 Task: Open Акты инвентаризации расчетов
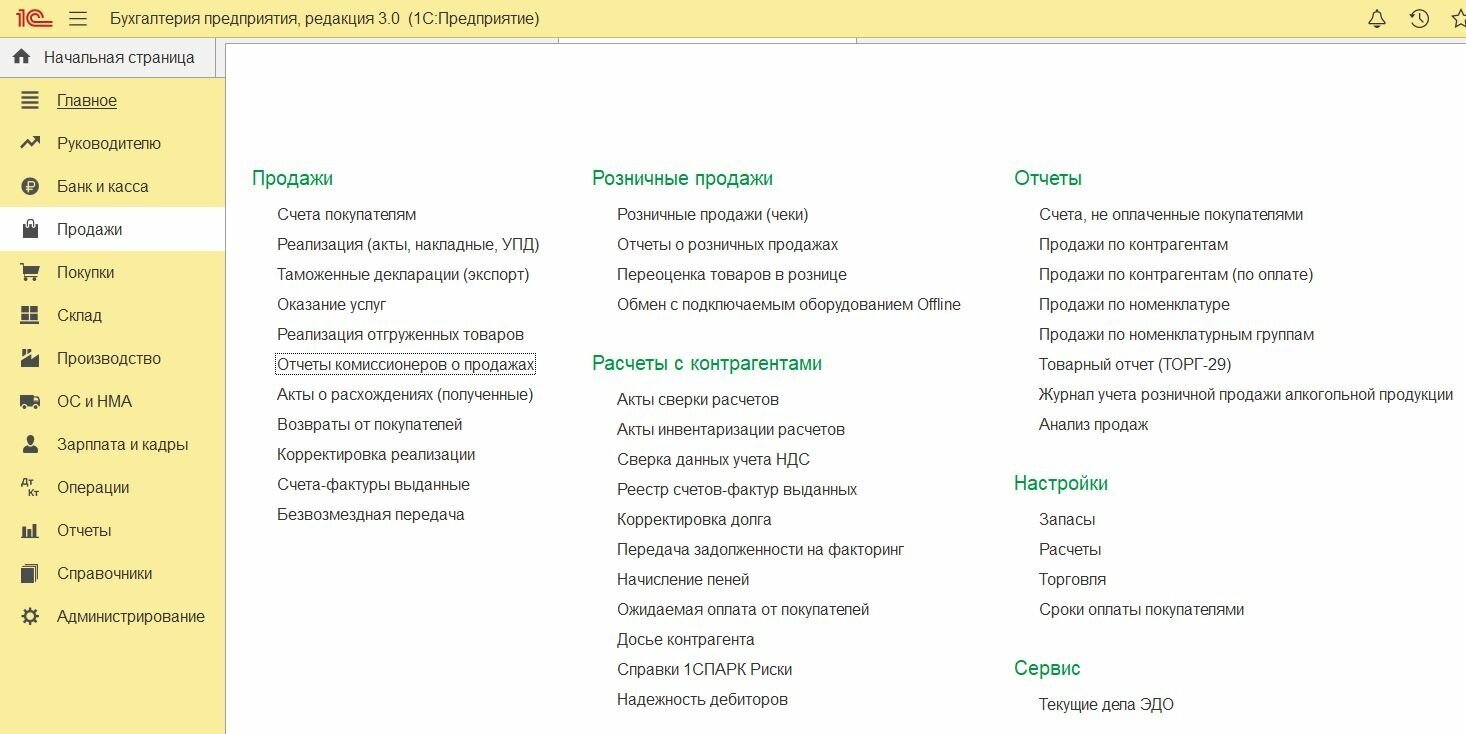click(x=731, y=429)
